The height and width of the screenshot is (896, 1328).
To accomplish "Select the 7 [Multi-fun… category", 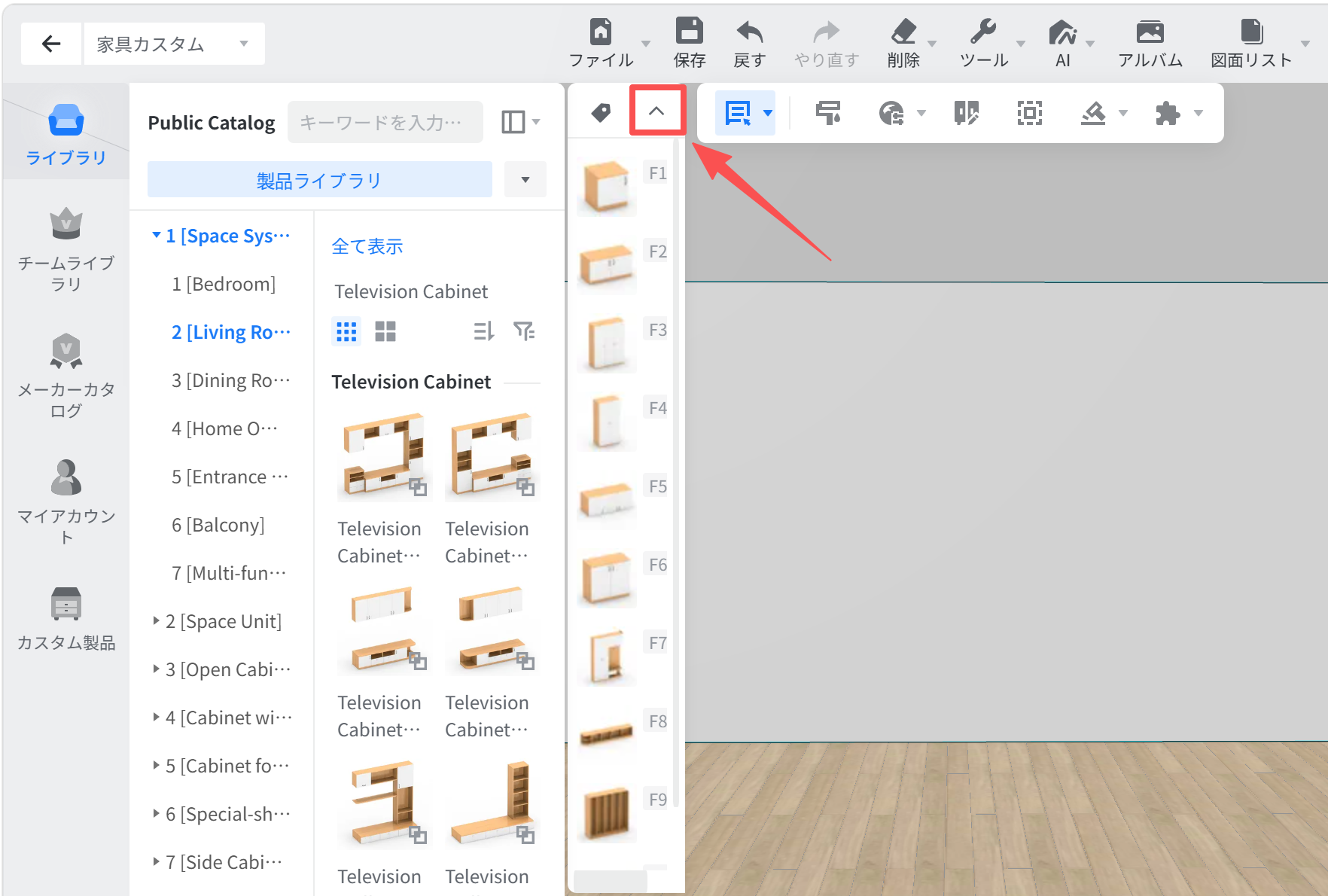I will pyautogui.click(x=229, y=573).
